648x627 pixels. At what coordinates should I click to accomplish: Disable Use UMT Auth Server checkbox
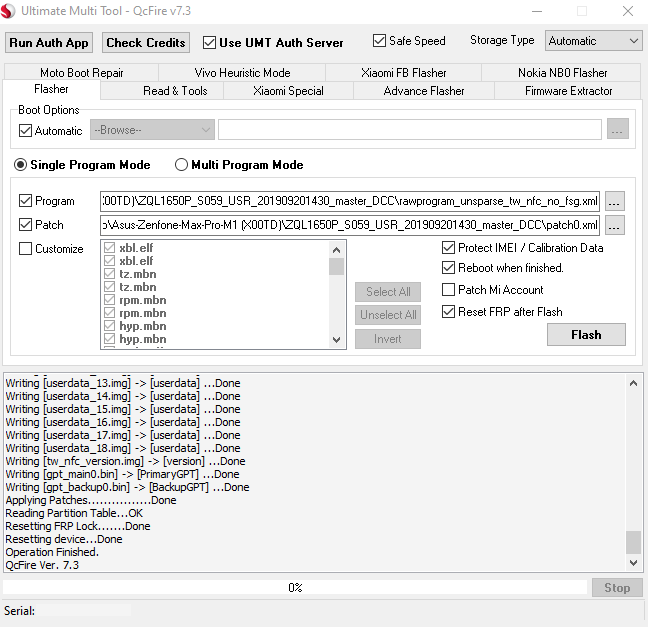pos(210,43)
